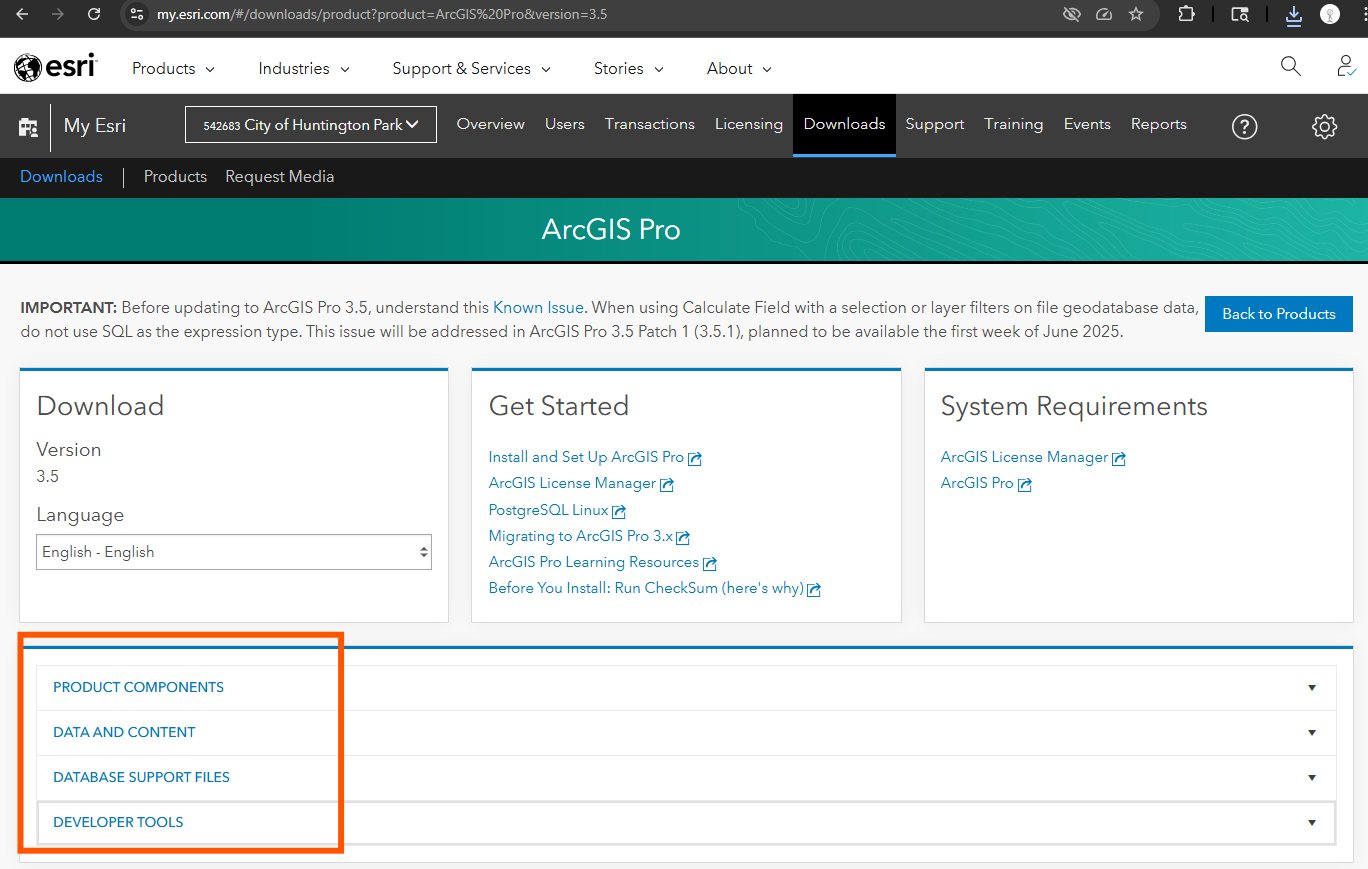Open English language dropdown
The image size is (1368, 869).
click(x=234, y=552)
